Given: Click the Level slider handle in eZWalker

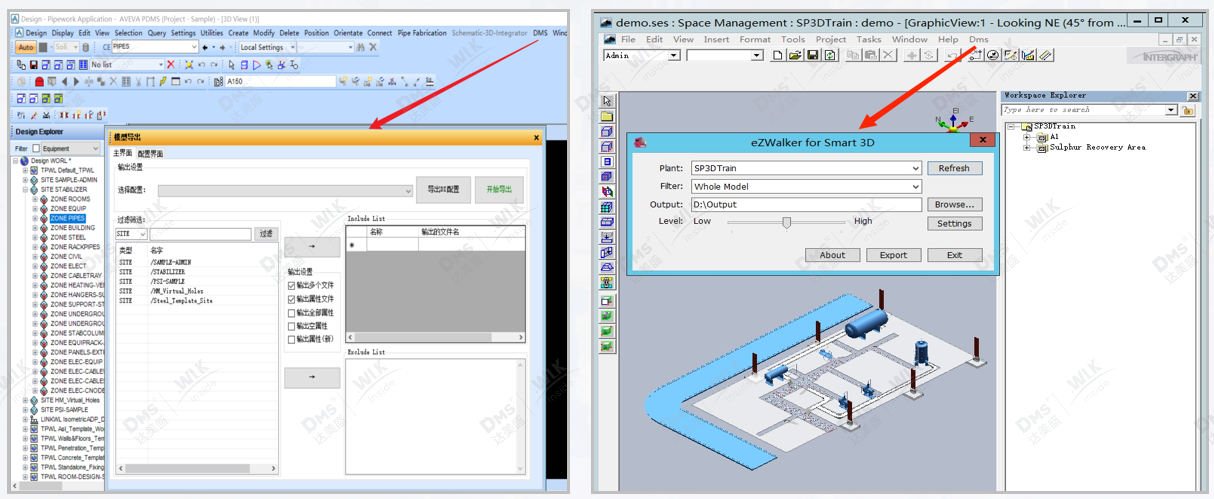Looking at the screenshot, I should click(x=787, y=222).
